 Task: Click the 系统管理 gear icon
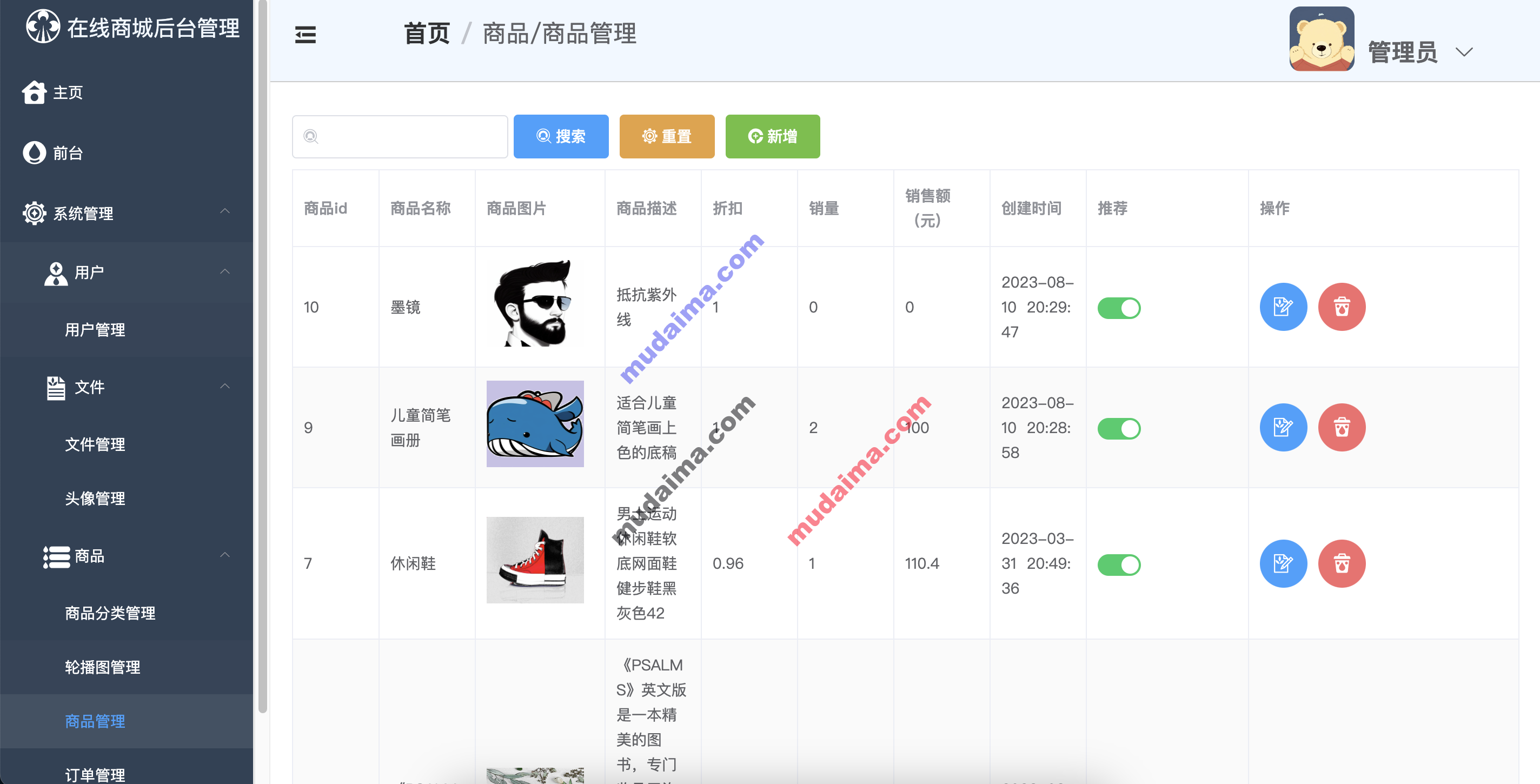34,212
